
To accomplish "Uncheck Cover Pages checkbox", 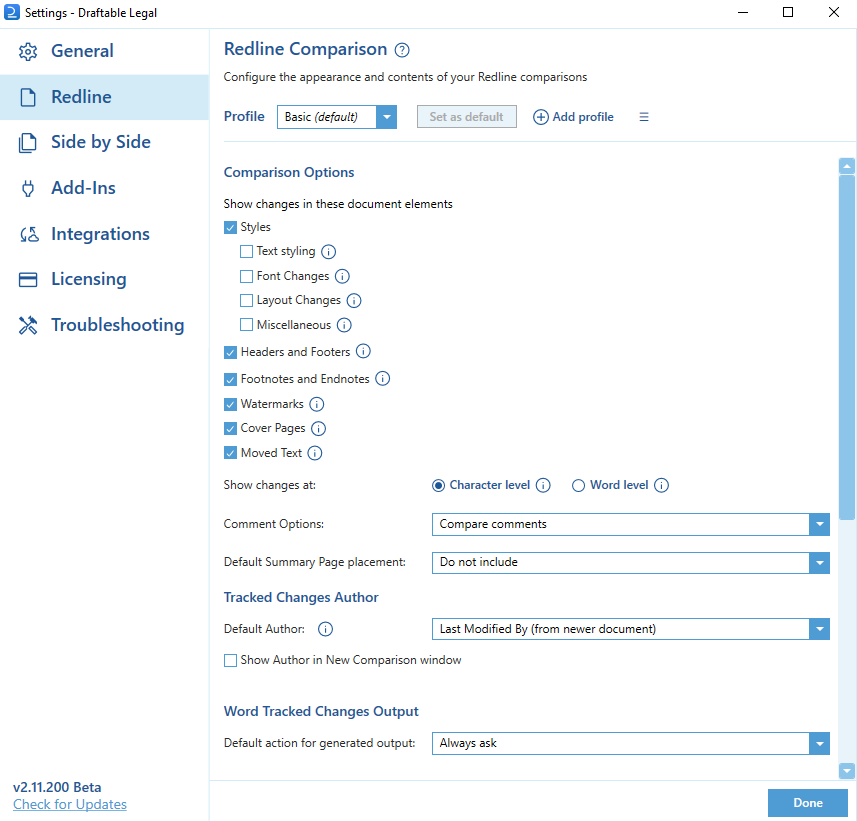I will pyautogui.click(x=230, y=429).
